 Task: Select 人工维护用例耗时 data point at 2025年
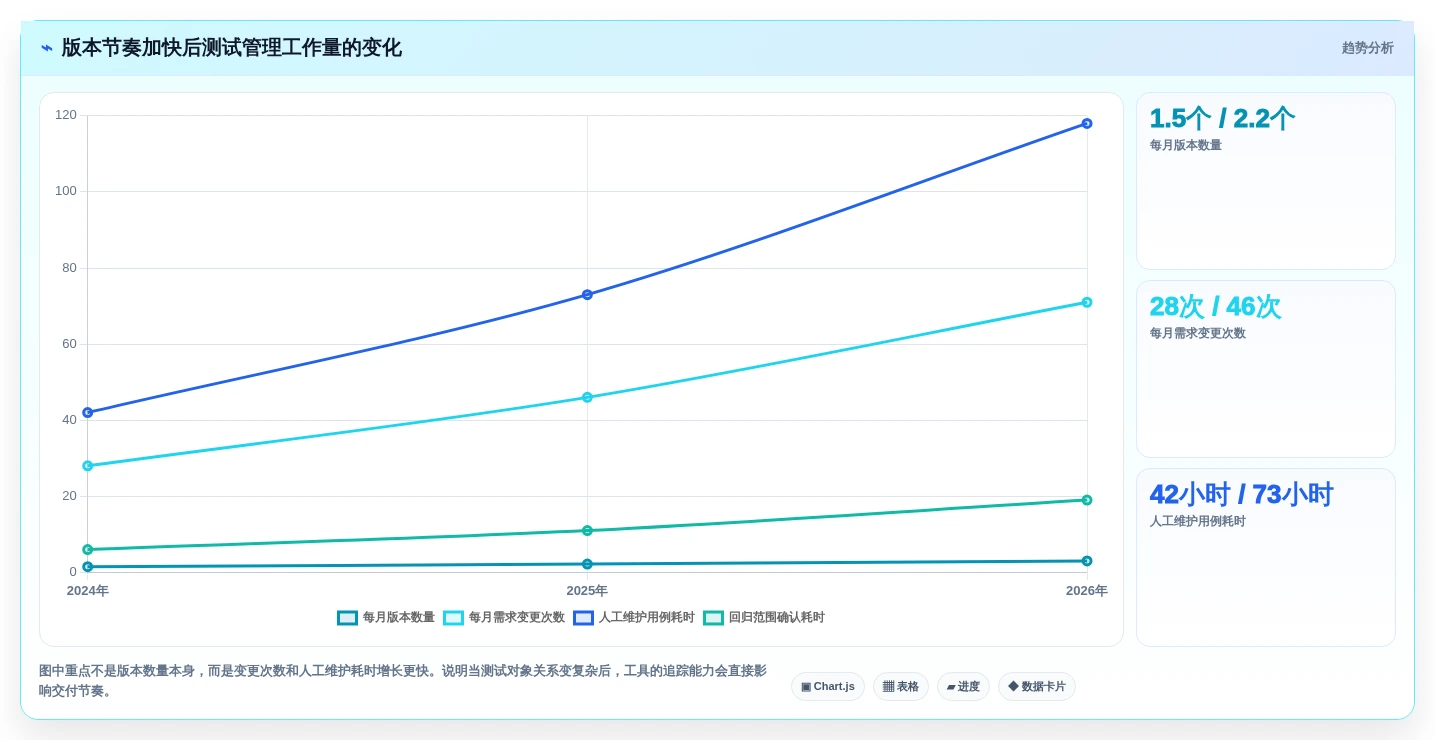(587, 295)
